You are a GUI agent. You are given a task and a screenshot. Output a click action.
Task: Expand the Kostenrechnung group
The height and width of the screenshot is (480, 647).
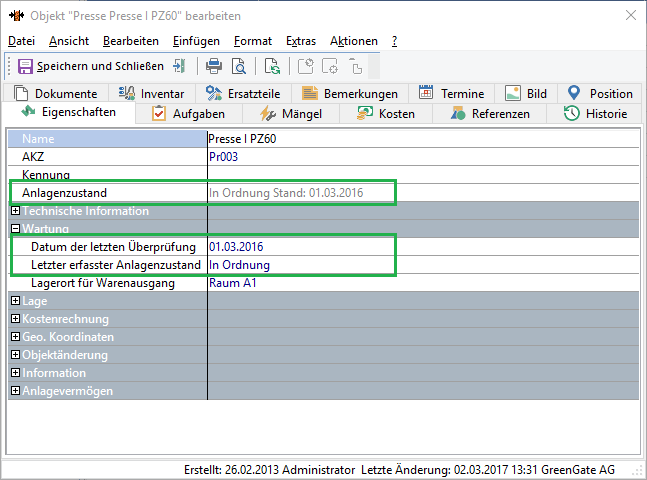tap(15, 319)
